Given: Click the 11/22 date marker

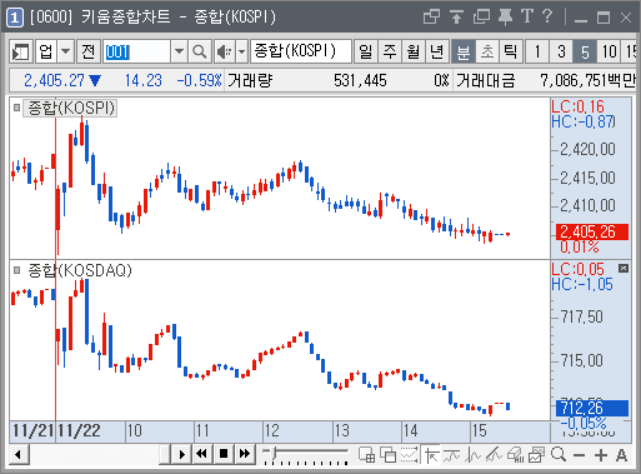Looking at the screenshot, I should [x=79, y=431].
